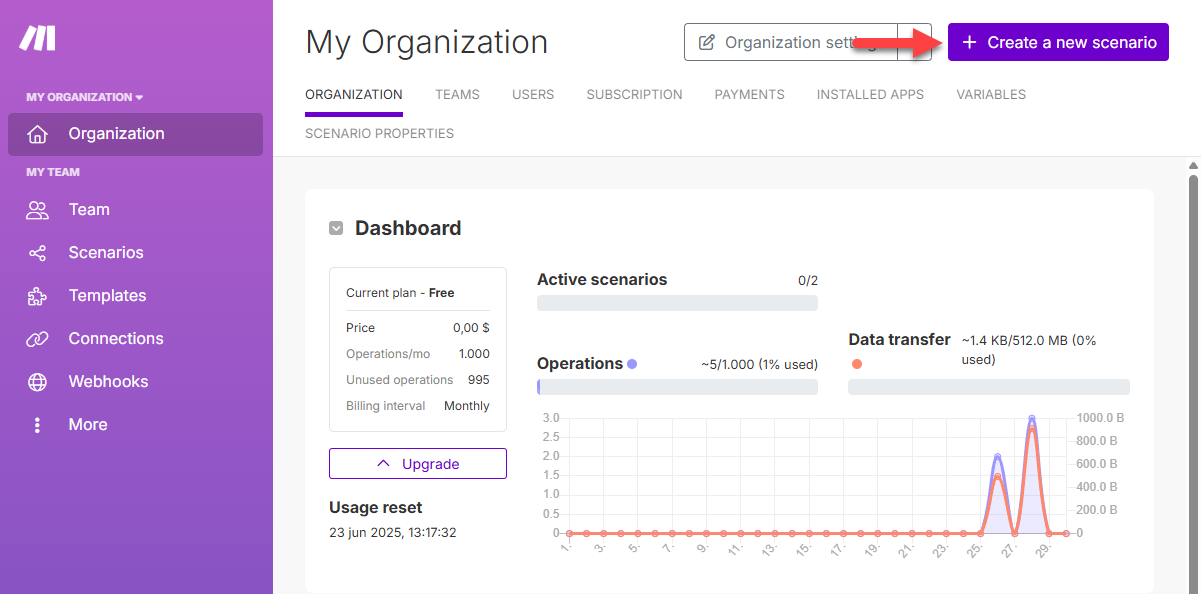Collapse the Dashboard section toggle
The width and height of the screenshot is (1201, 594).
click(336, 229)
